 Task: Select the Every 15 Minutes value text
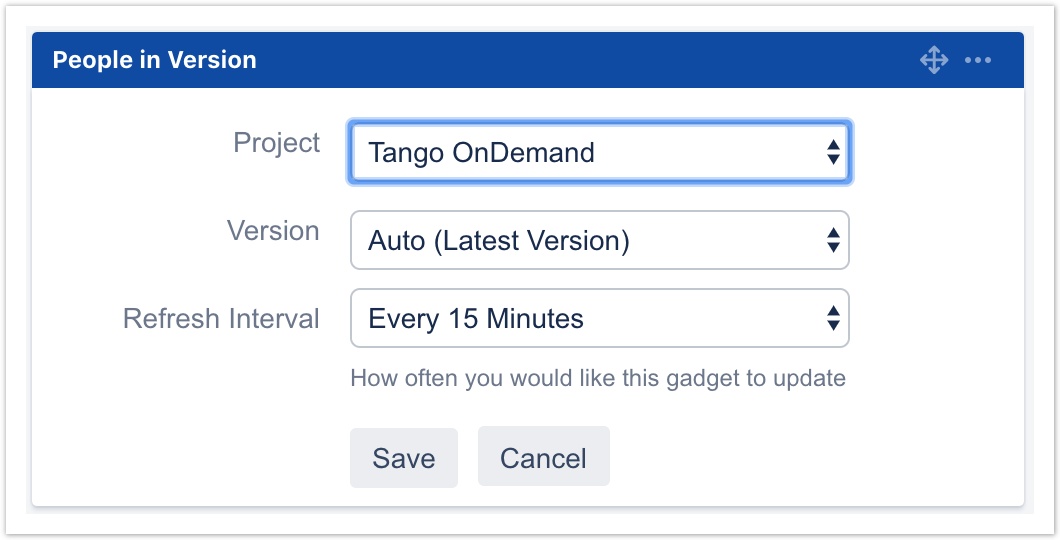tap(476, 319)
